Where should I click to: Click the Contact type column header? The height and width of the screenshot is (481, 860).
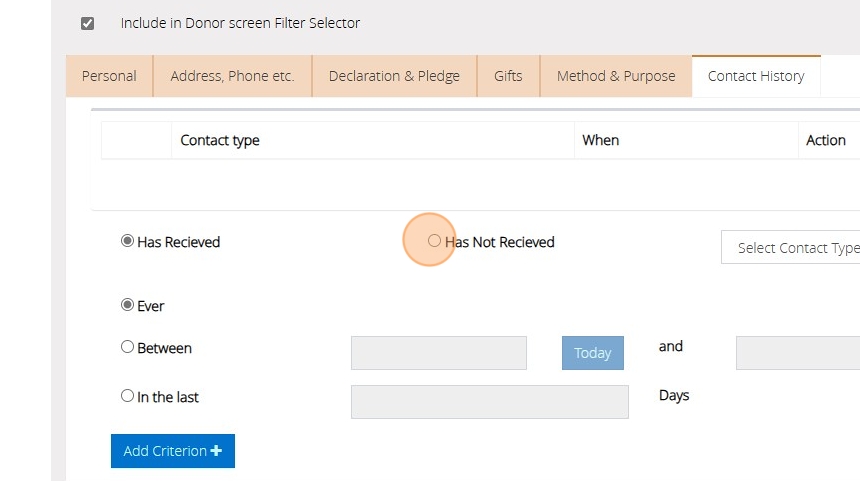[x=220, y=140]
